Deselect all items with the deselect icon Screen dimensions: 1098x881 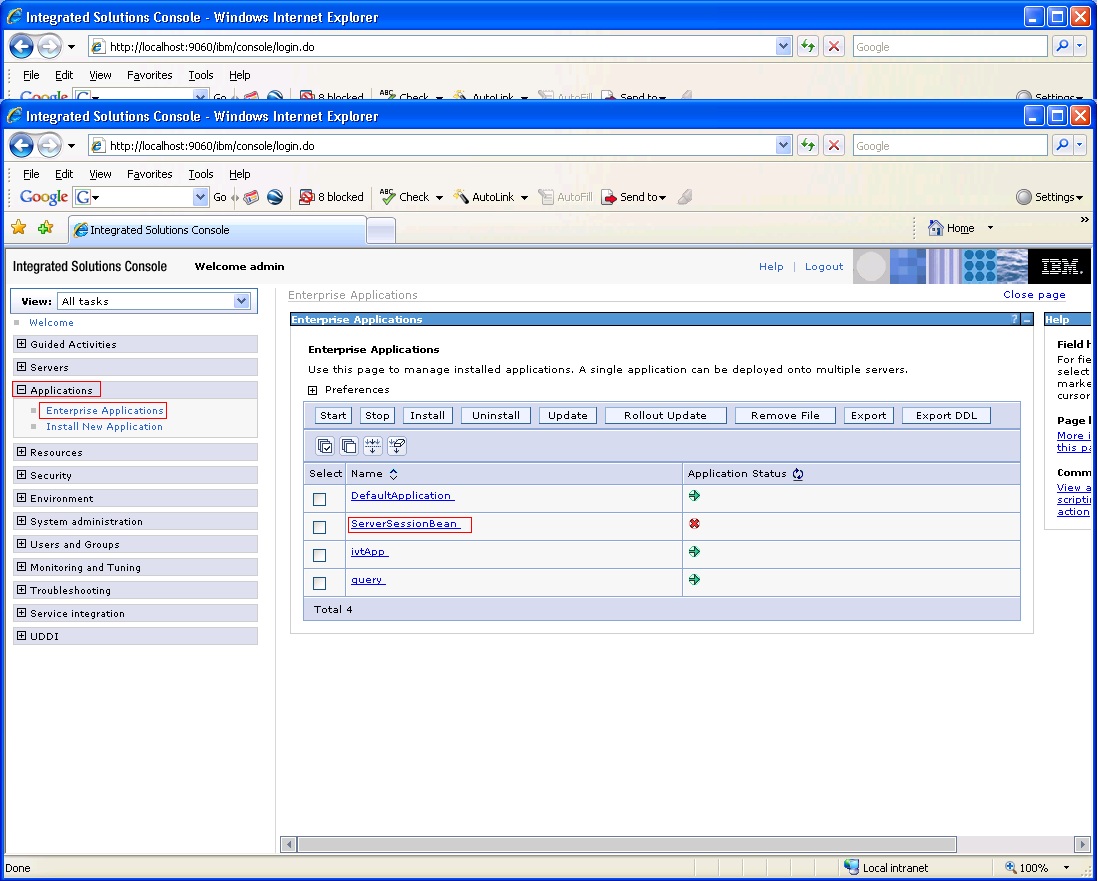pos(348,446)
